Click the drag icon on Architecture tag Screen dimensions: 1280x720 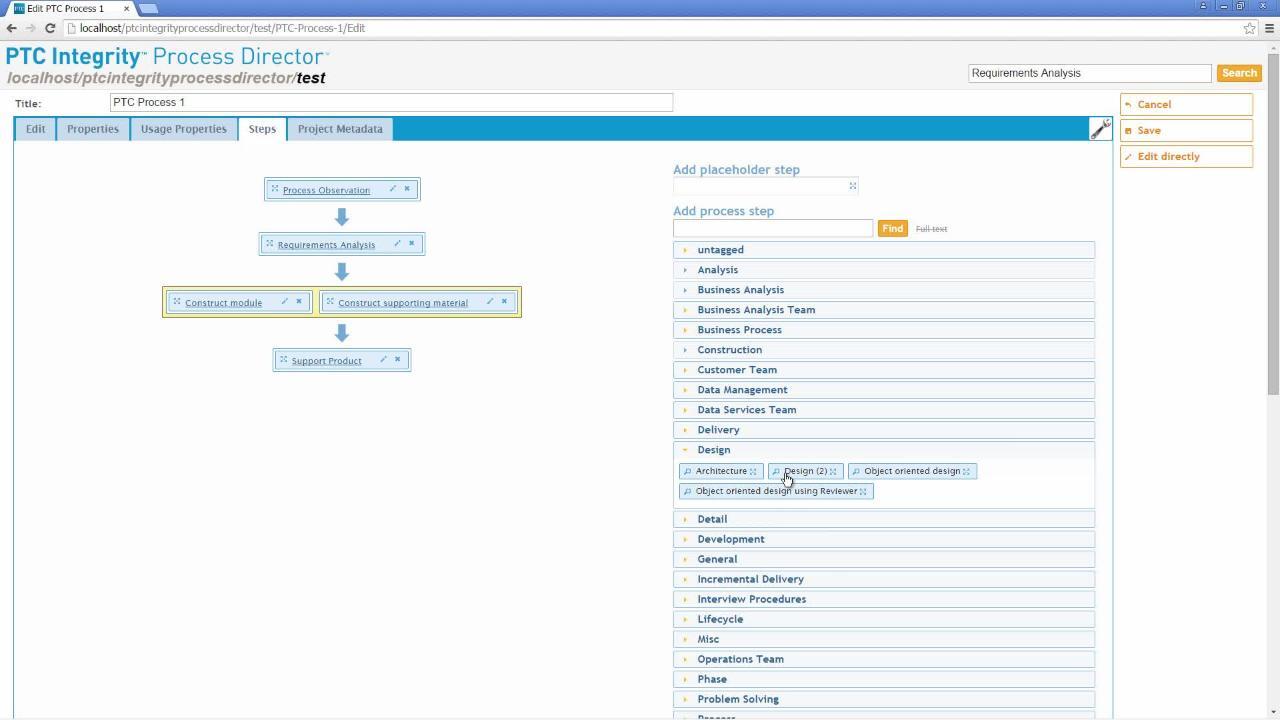coord(753,471)
